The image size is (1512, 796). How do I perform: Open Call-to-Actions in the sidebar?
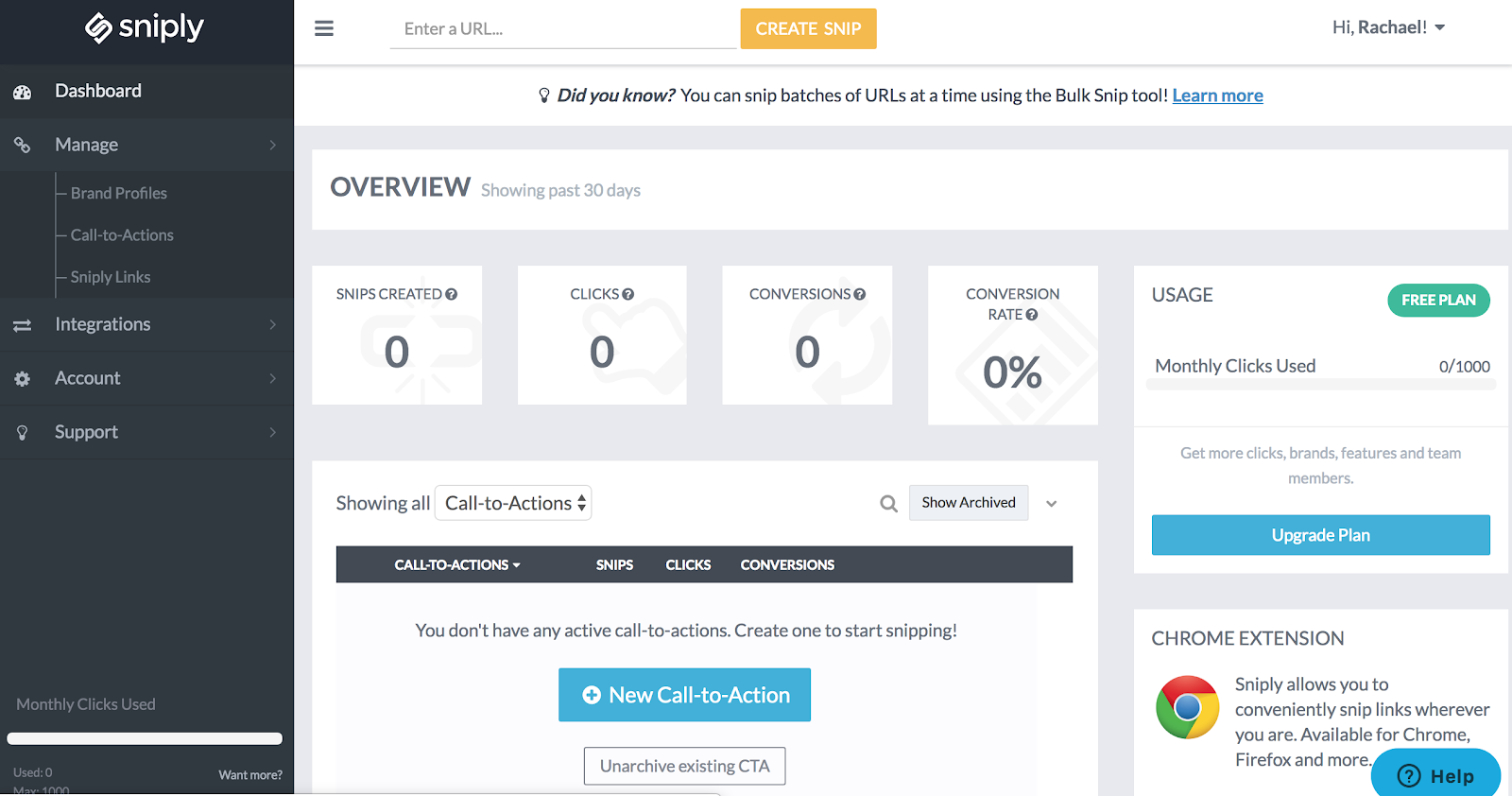(x=122, y=234)
